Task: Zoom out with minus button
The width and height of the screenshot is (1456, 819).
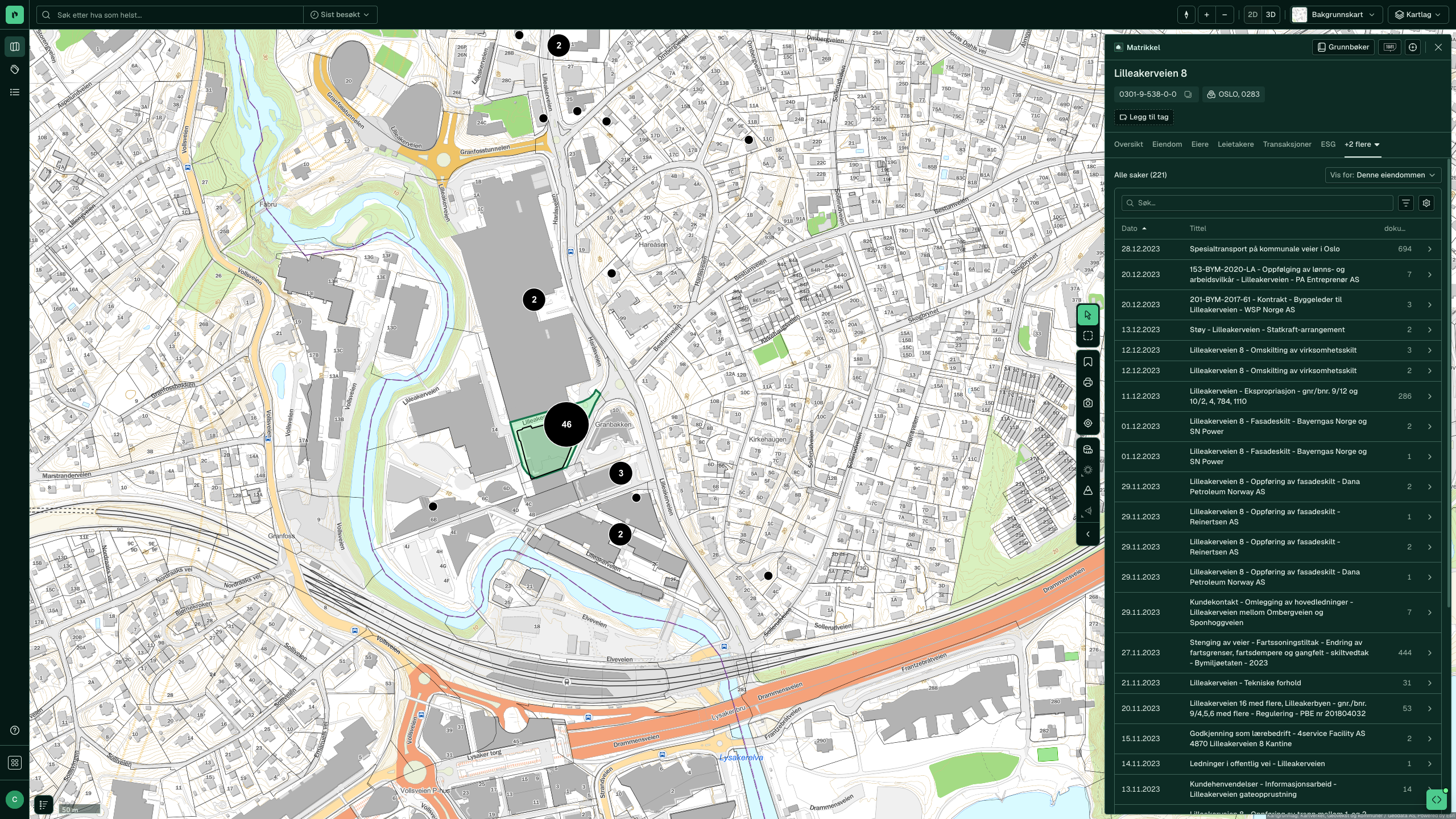Action: [x=1225, y=15]
